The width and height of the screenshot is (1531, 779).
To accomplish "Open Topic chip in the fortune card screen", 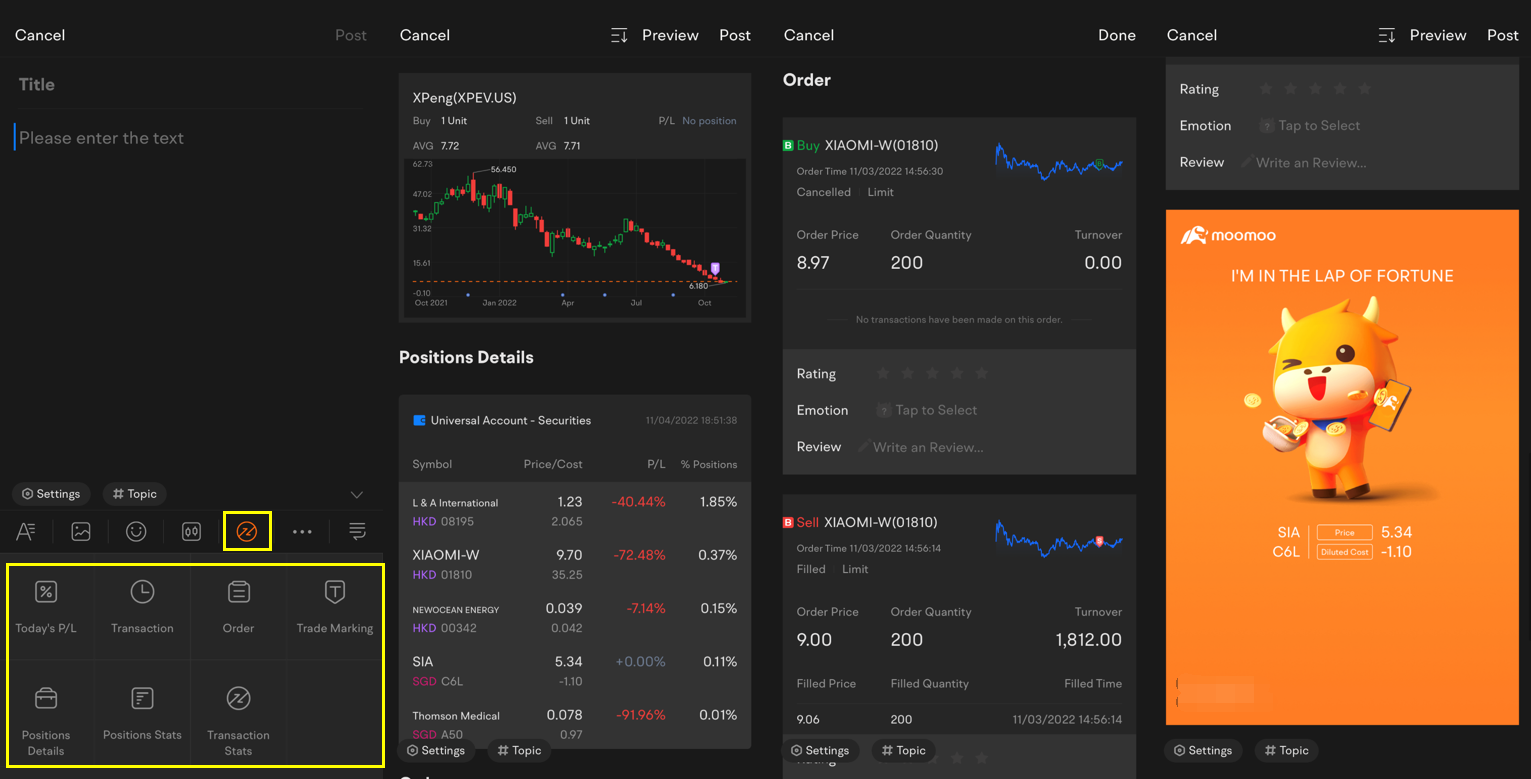I will [1287, 751].
